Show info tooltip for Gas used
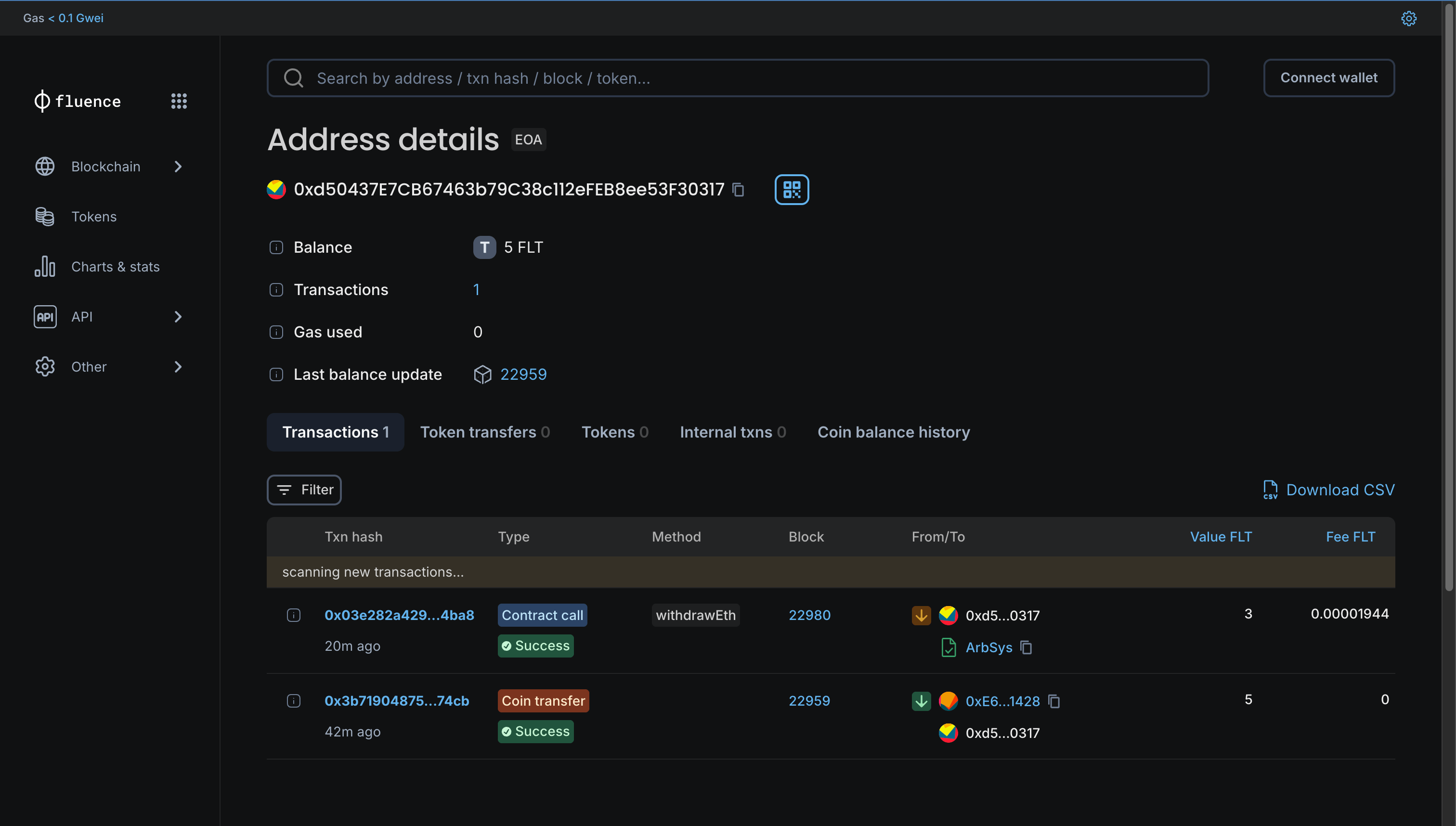1456x826 pixels. tap(276, 332)
